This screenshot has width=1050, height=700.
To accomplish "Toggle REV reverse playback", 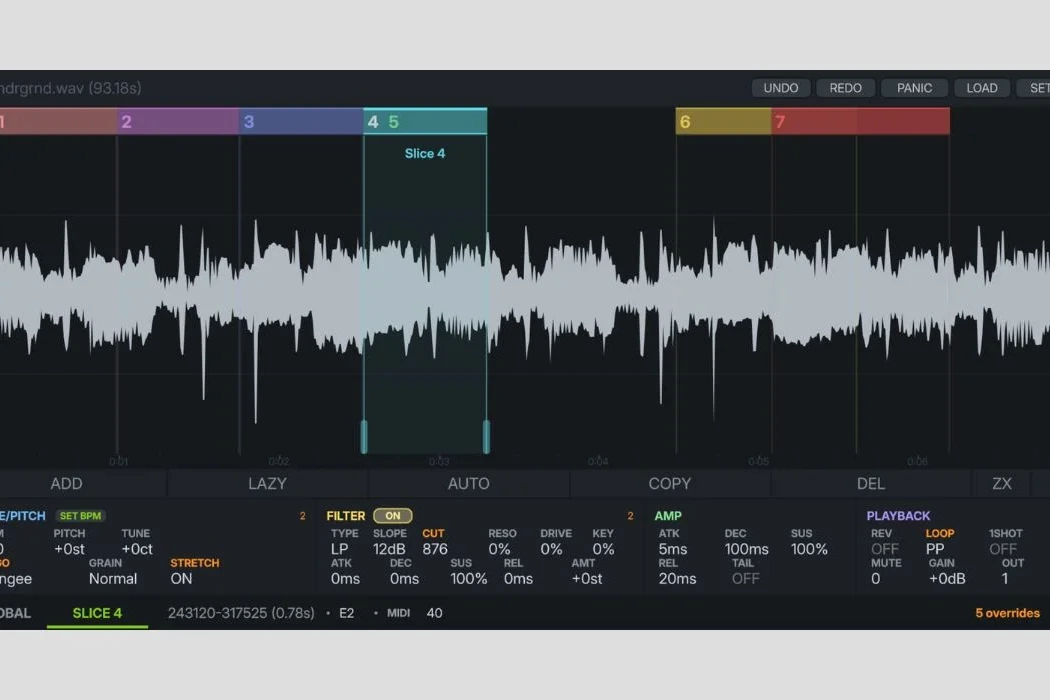I will point(884,549).
